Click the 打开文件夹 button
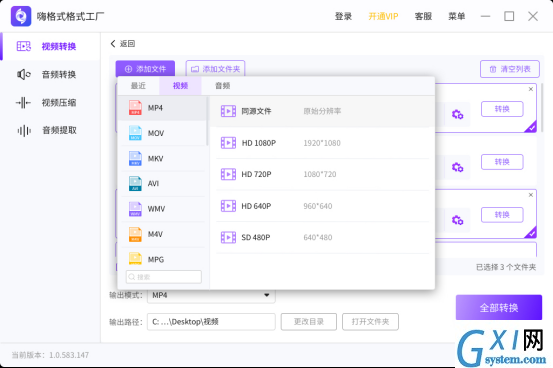 click(370, 322)
